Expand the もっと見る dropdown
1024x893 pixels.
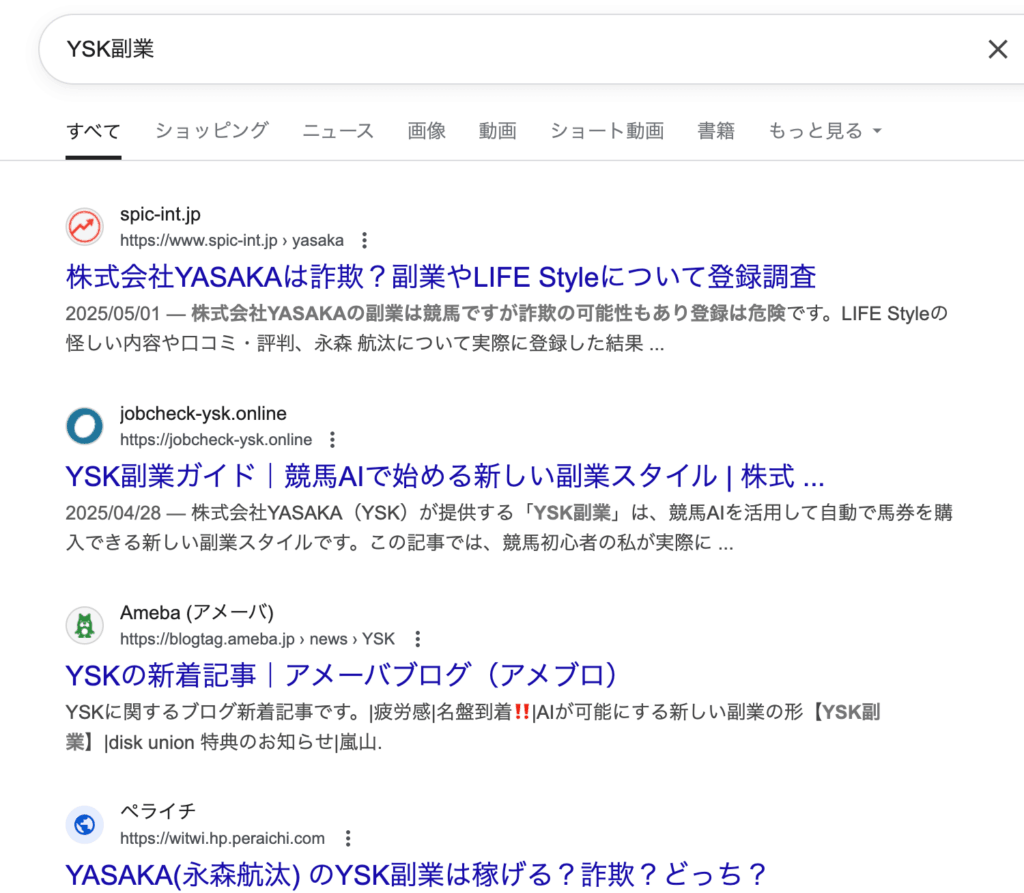tap(825, 131)
